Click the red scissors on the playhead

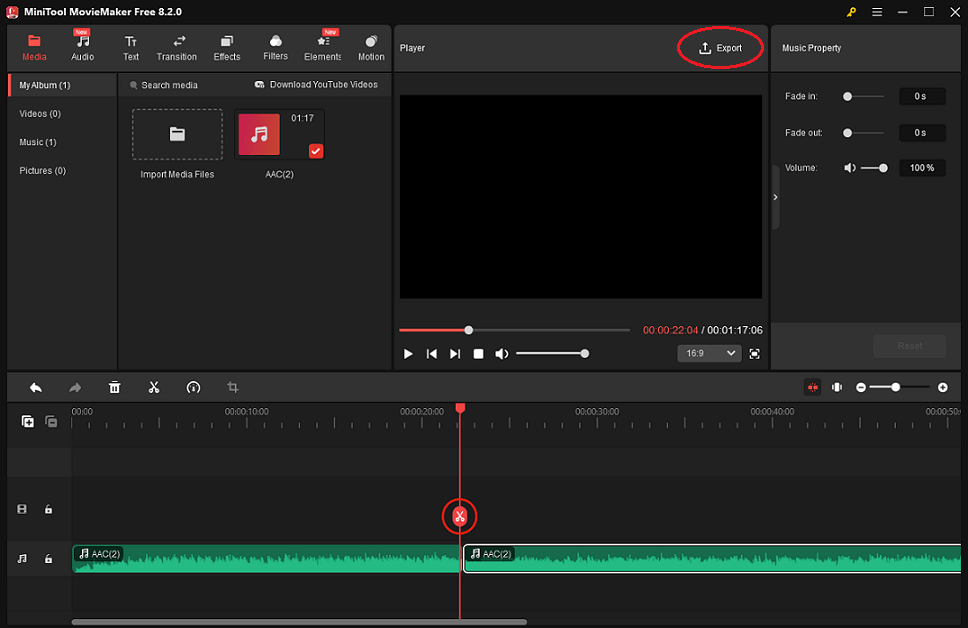[459, 516]
